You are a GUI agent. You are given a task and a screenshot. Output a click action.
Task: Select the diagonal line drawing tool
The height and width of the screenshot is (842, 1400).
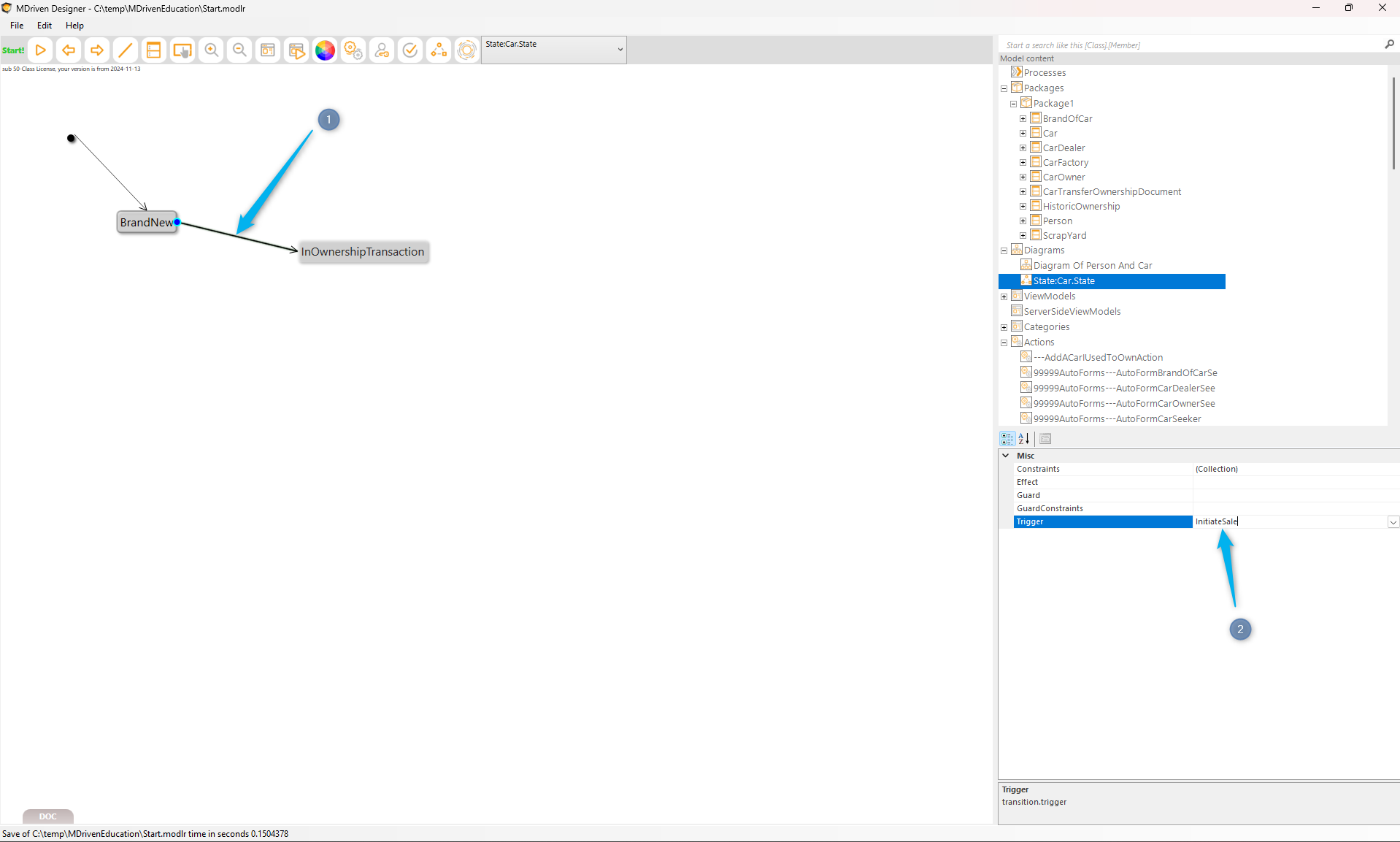[125, 50]
